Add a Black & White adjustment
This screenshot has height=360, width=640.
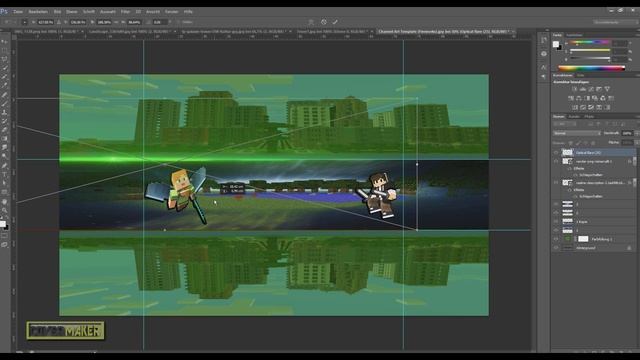click(x=587, y=98)
